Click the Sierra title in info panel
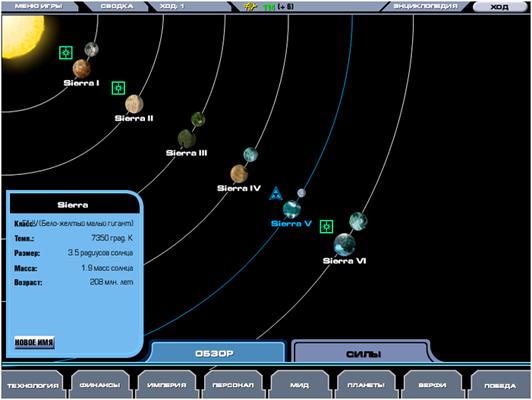The image size is (532, 400). point(73,205)
